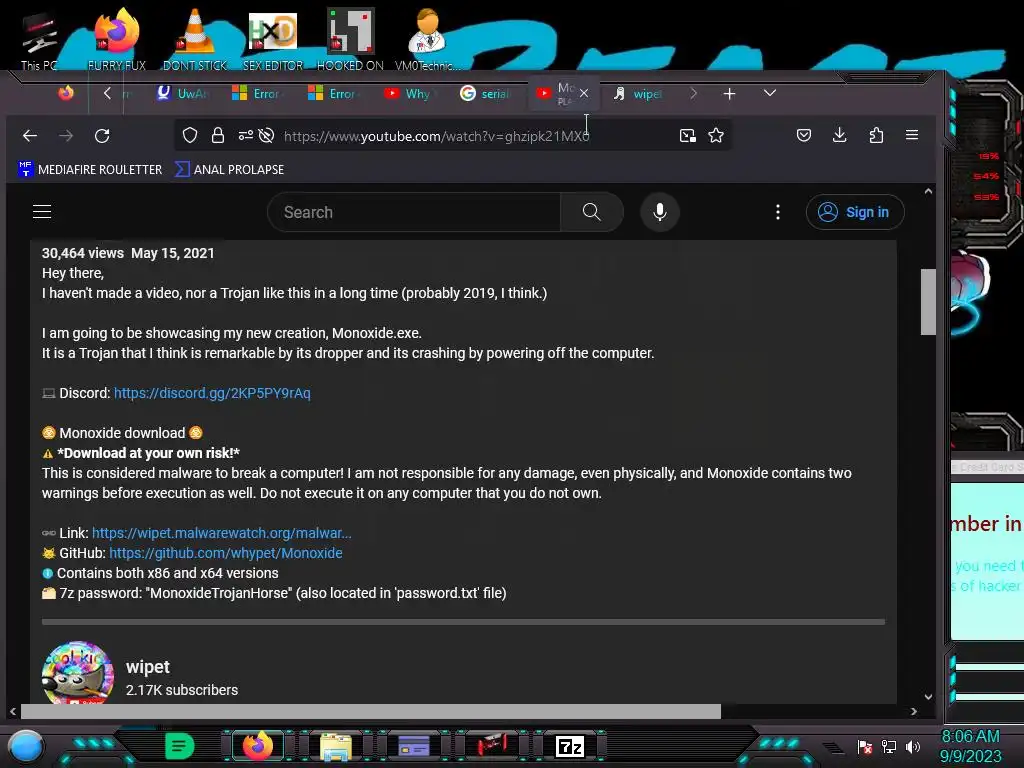1024x768 pixels.
Task: Click the wipet channel avatar
Action: (78, 673)
